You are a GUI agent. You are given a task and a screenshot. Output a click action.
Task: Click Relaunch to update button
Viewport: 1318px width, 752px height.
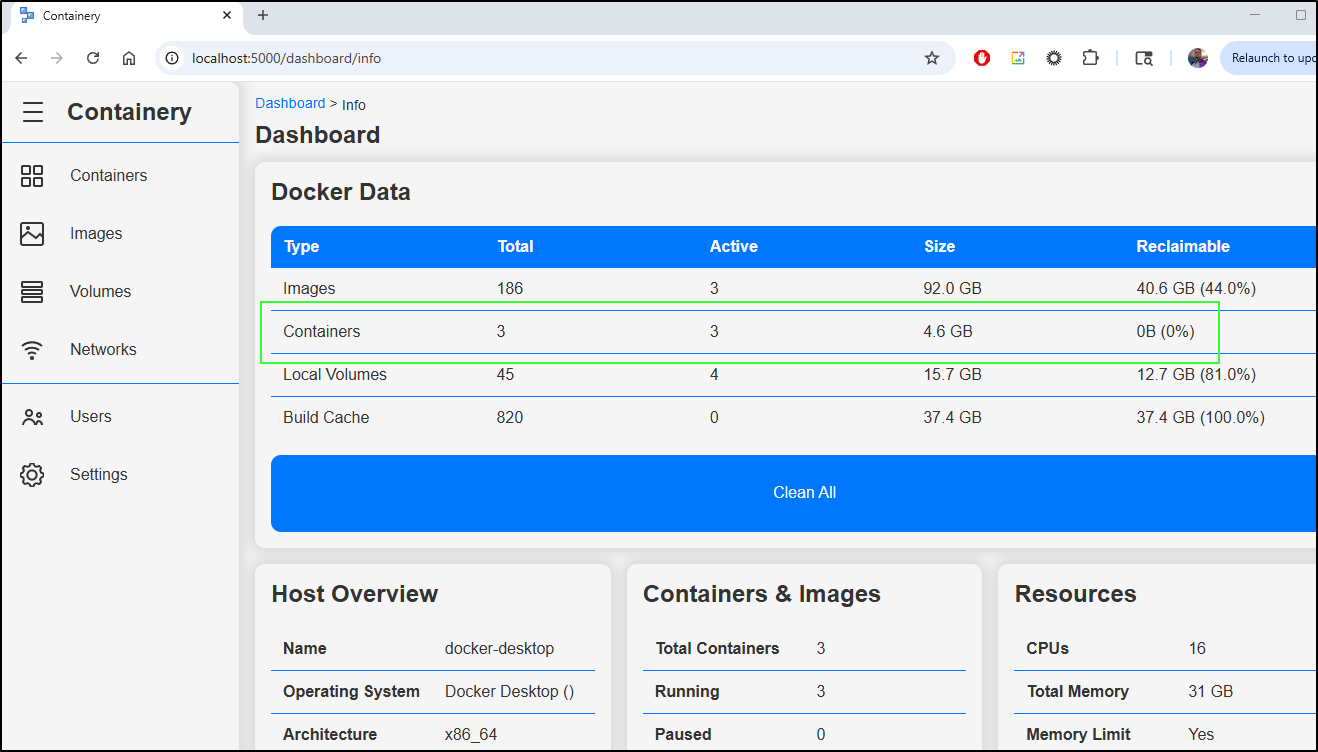pos(1270,58)
